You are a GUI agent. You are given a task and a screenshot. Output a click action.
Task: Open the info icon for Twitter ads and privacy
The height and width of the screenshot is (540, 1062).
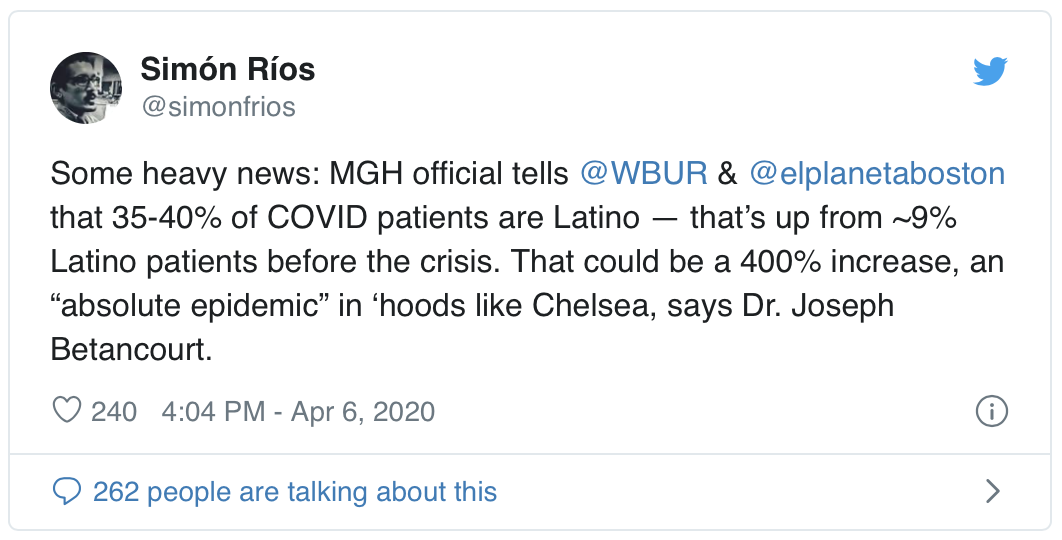[991, 411]
